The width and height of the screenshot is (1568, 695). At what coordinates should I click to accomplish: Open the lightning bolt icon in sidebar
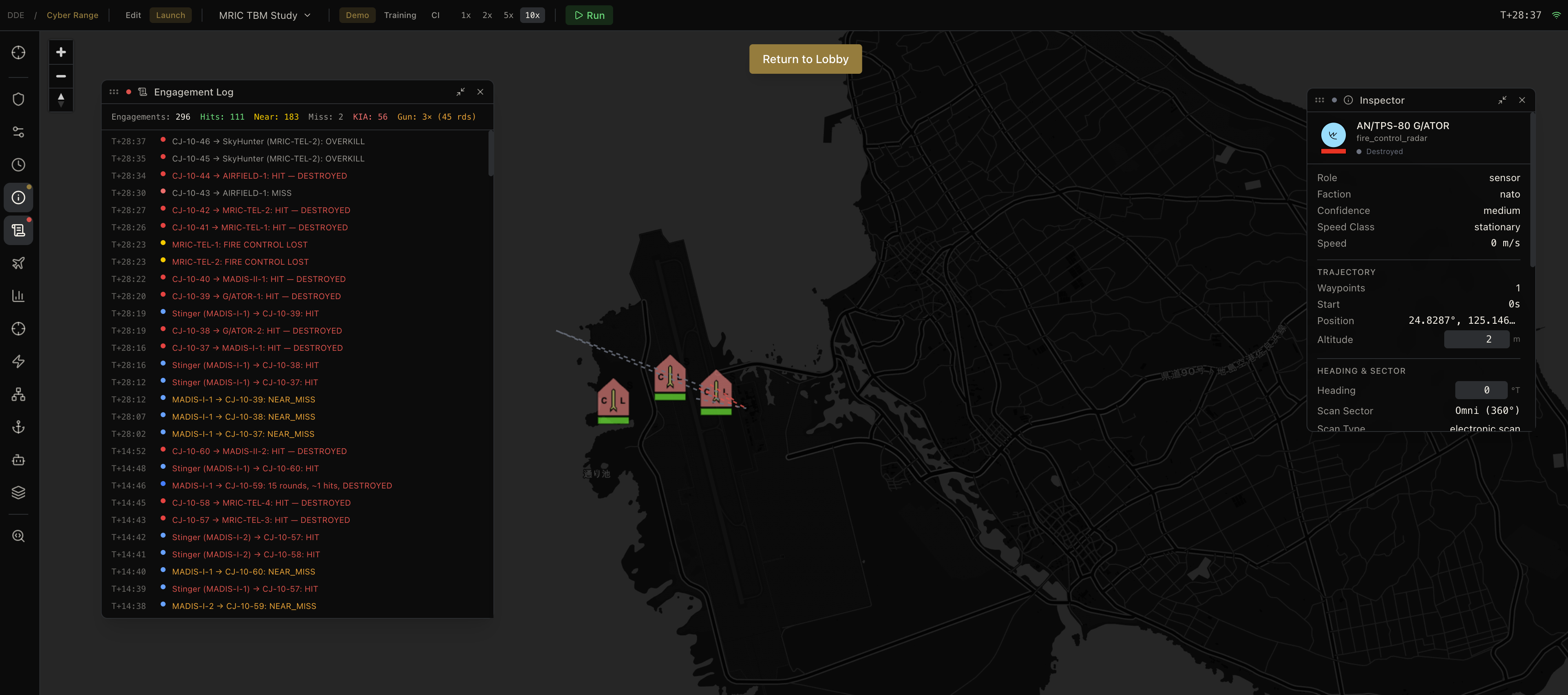point(18,361)
